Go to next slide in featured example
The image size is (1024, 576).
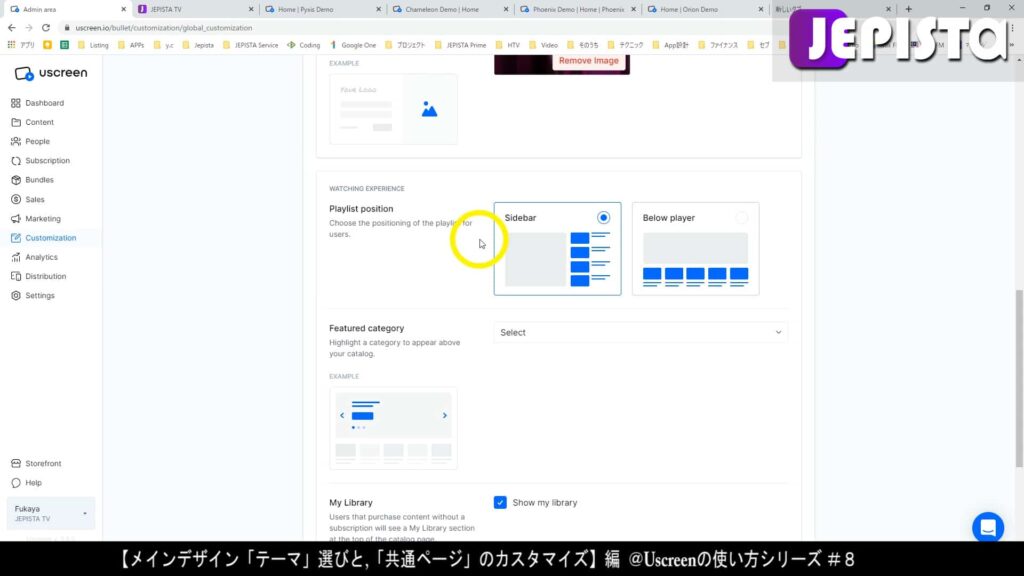pyautogui.click(x=445, y=415)
